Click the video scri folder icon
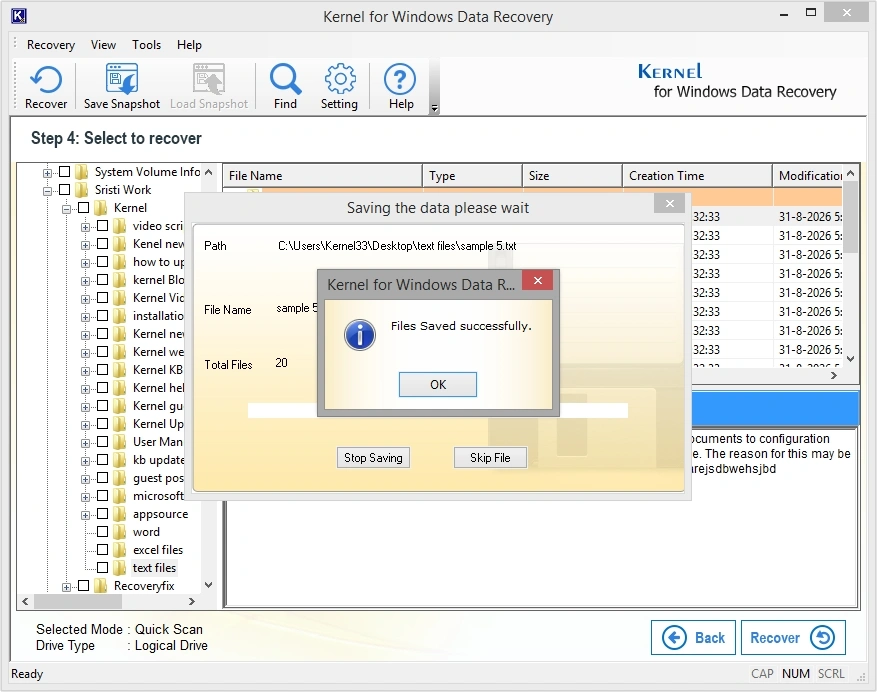The image size is (877, 692). tap(120, 225)
